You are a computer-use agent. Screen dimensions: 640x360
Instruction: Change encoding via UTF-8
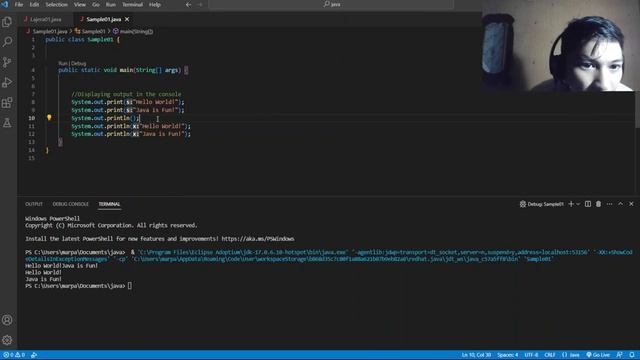[531, 355]
